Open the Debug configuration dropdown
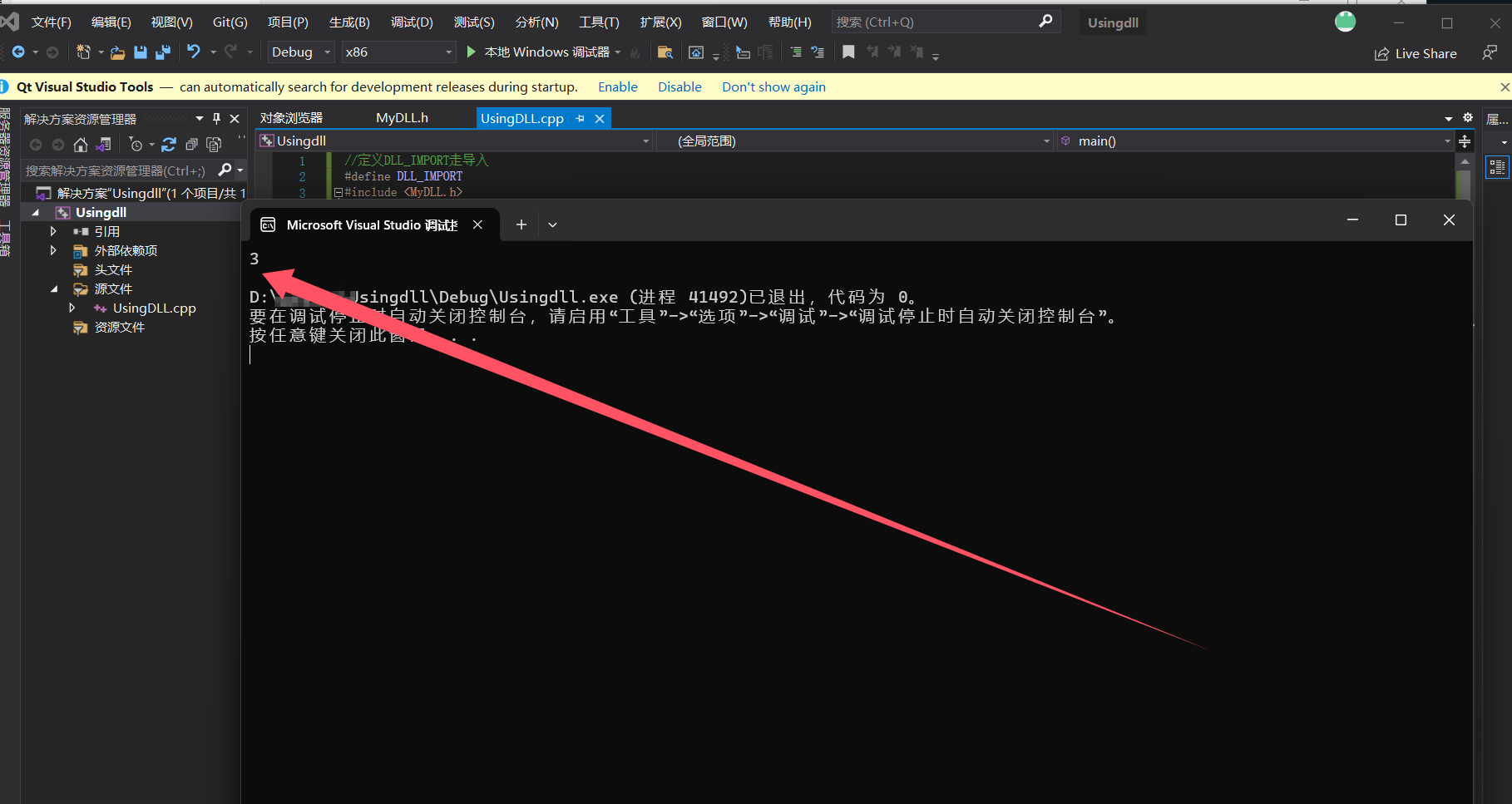 (325, 52)
